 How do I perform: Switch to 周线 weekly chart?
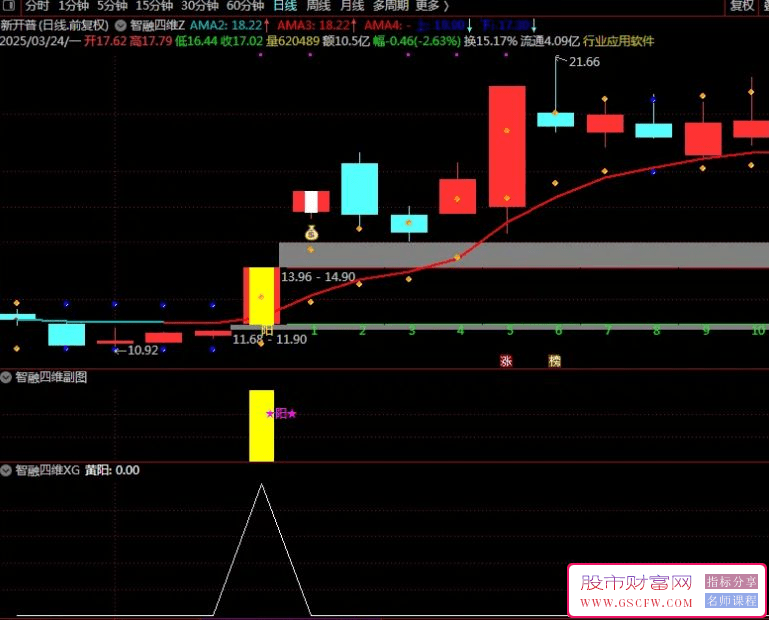318,6
